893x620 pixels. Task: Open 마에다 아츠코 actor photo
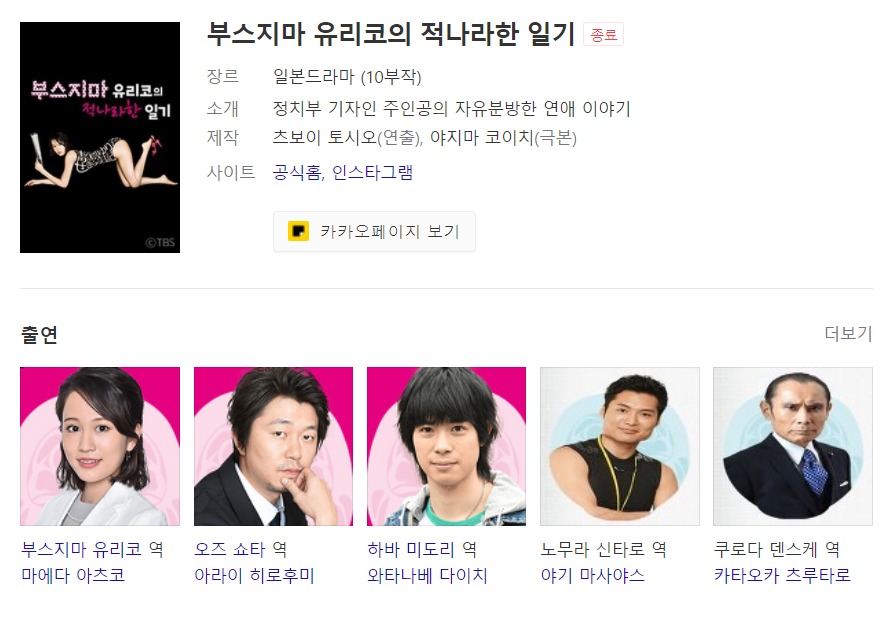tap(100, 446)
